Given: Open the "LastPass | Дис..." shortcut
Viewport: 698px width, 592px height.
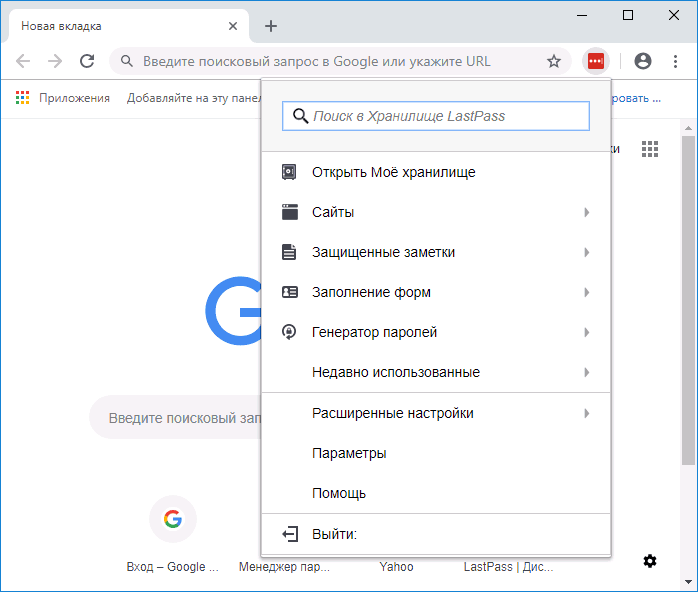Looking at the screenshot, I should 508,567.
